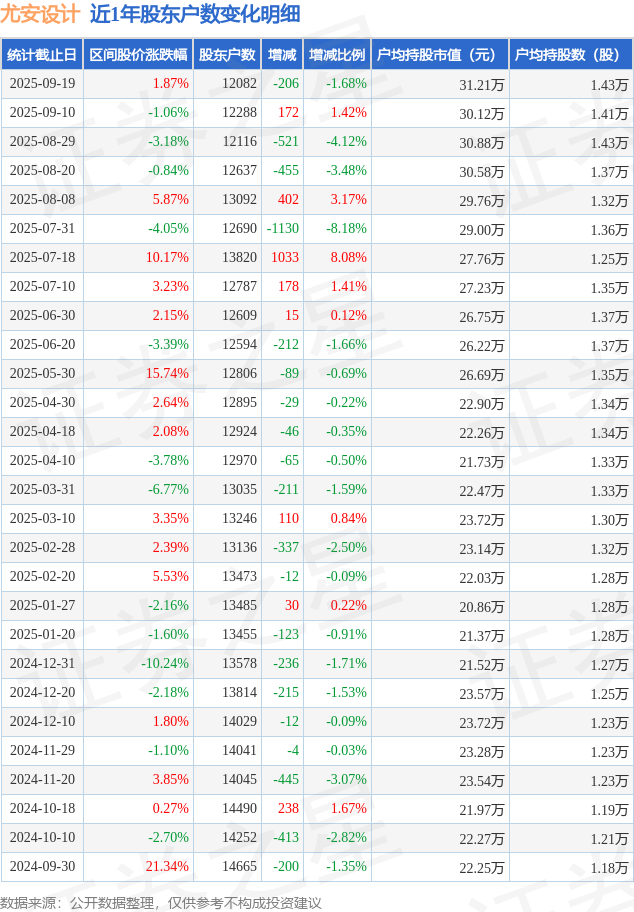Image resolution: width=634 pixels, height=912 pixels.
Task: Click the 尤安设计 stock name in title
Action: (x=39, y=14)
